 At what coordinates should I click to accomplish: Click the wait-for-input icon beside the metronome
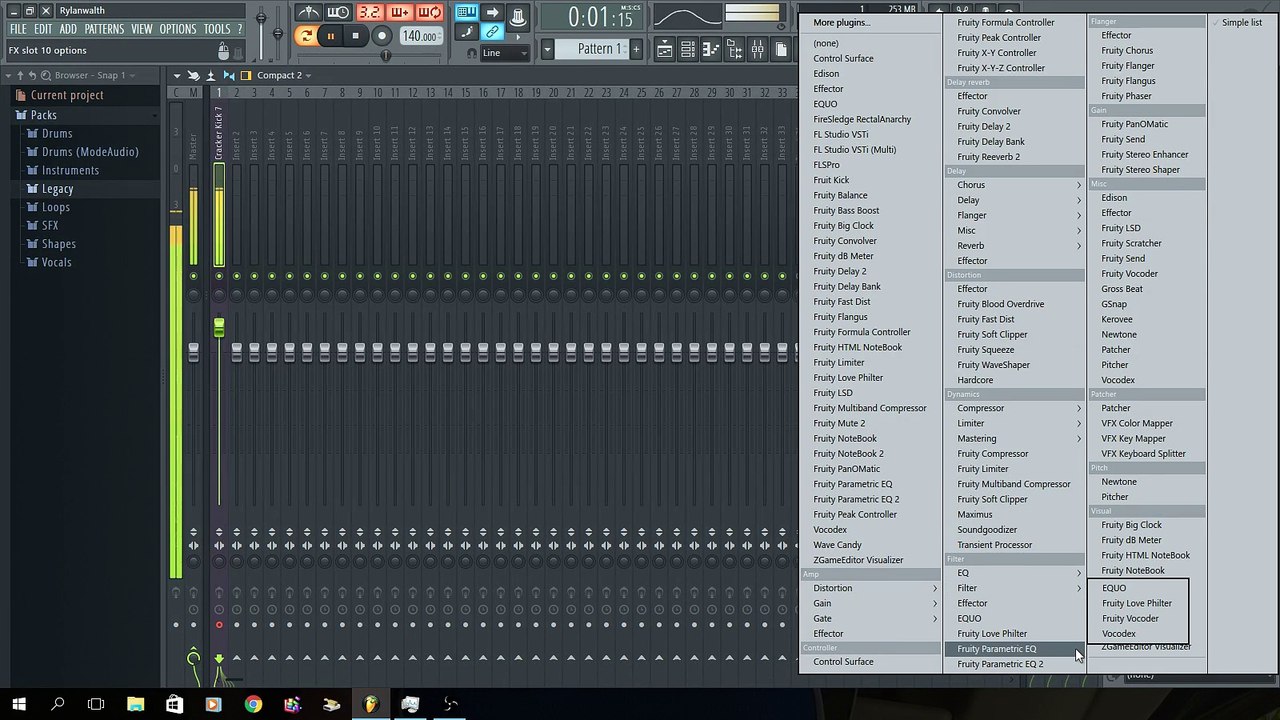(x=339, y=13)
